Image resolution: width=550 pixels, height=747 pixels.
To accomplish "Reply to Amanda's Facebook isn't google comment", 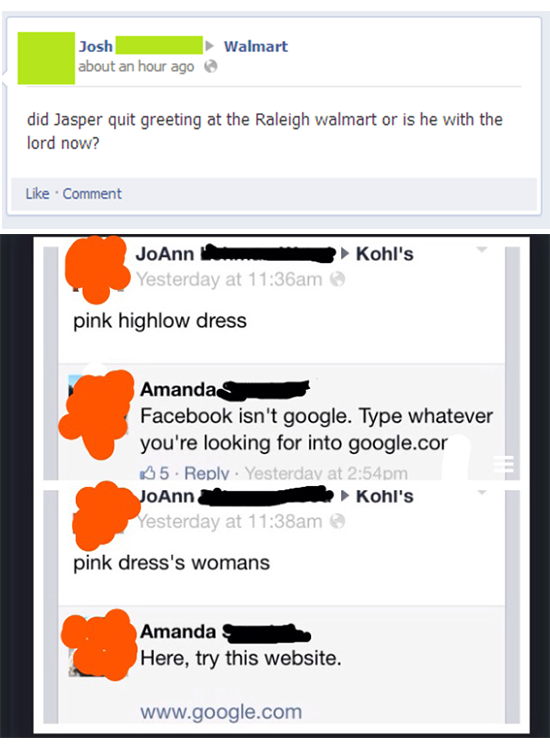I will point(206,473).
